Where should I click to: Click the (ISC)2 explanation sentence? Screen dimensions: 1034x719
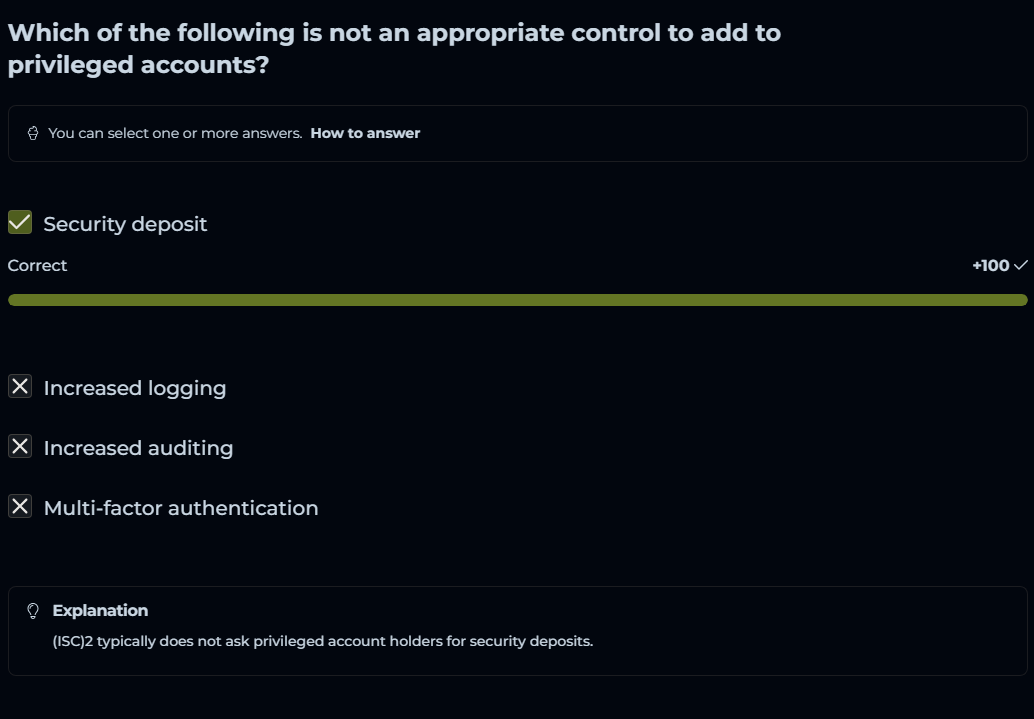[x=323, y=641]
